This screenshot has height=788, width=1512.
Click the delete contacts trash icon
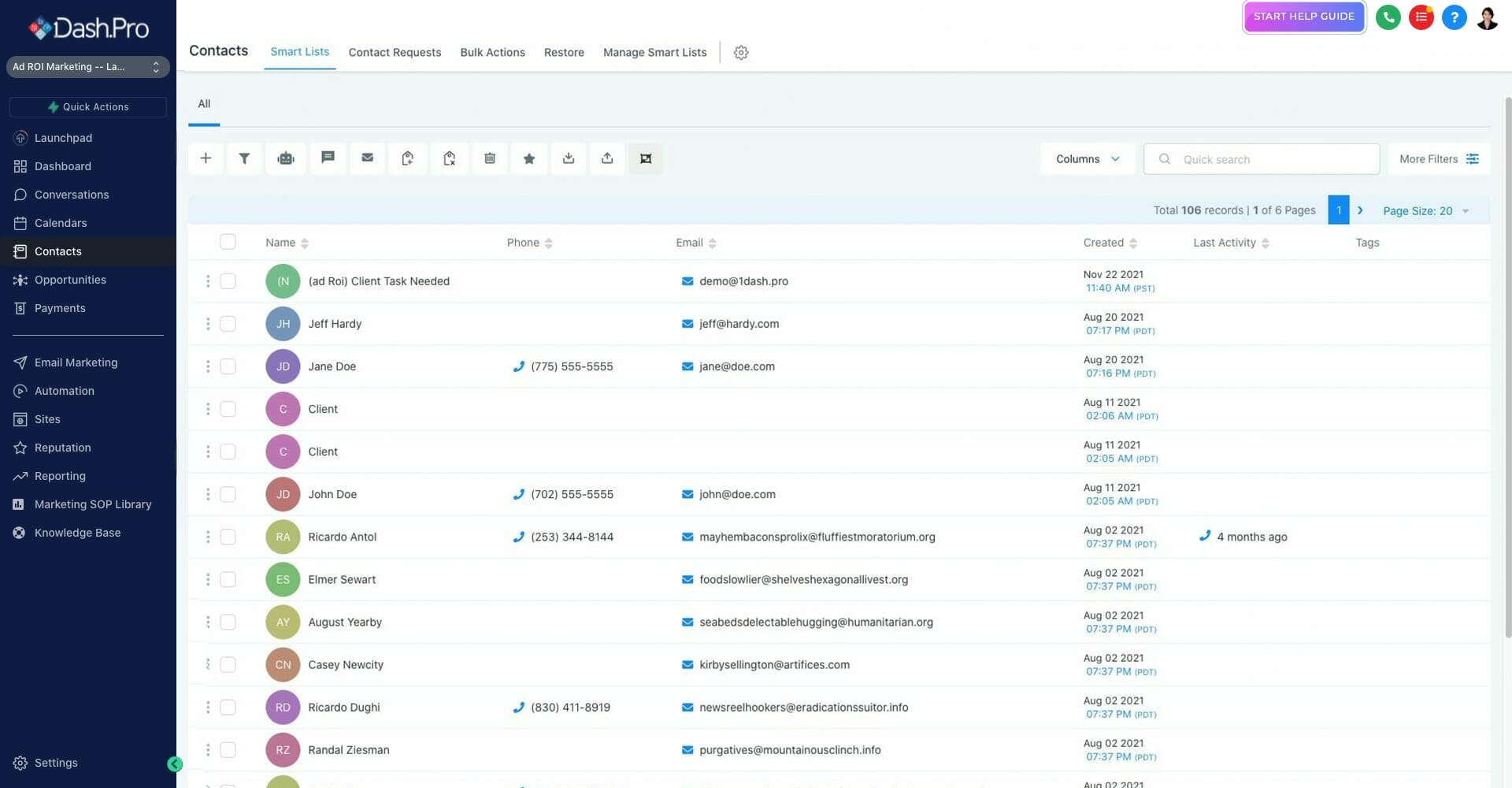click(489, 158)
